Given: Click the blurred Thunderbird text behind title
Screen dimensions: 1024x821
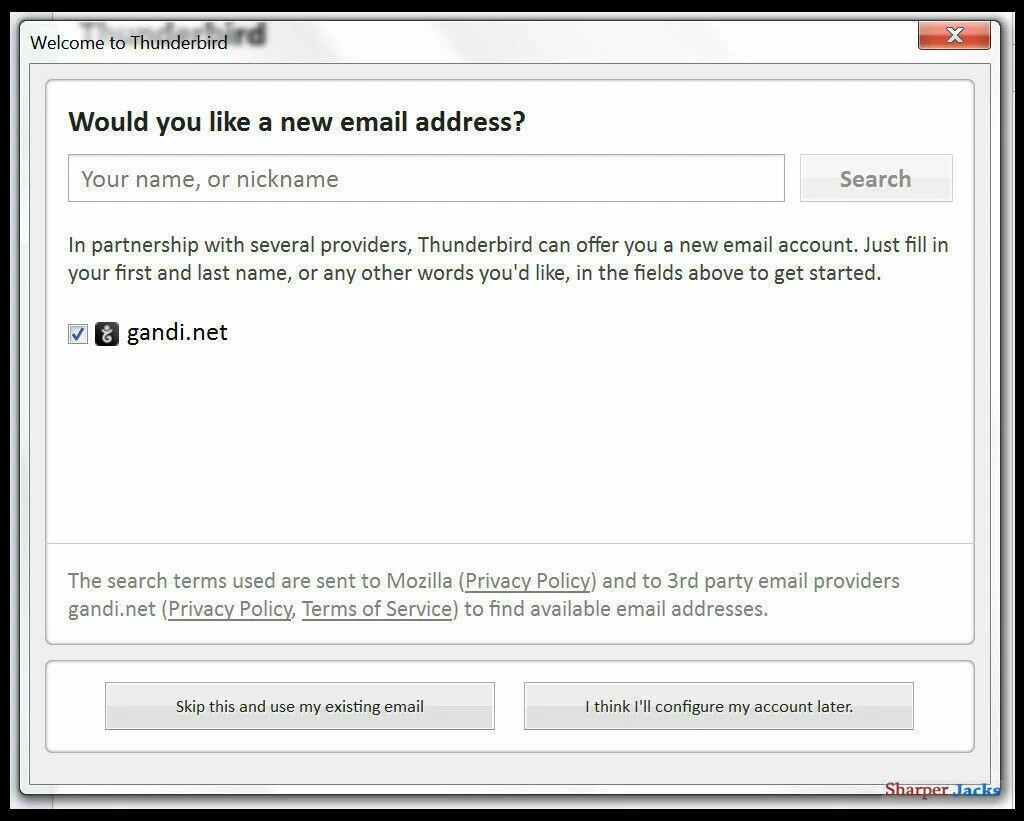Looking at the screenshot, I should 173,34.
